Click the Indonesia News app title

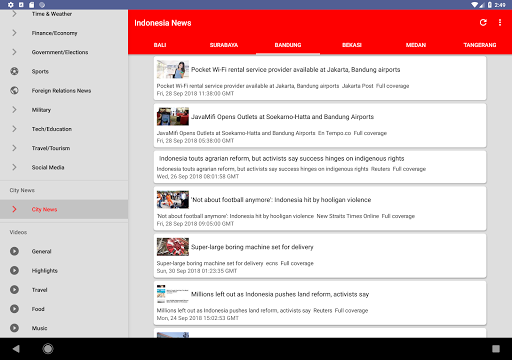(x=163, y=23)
